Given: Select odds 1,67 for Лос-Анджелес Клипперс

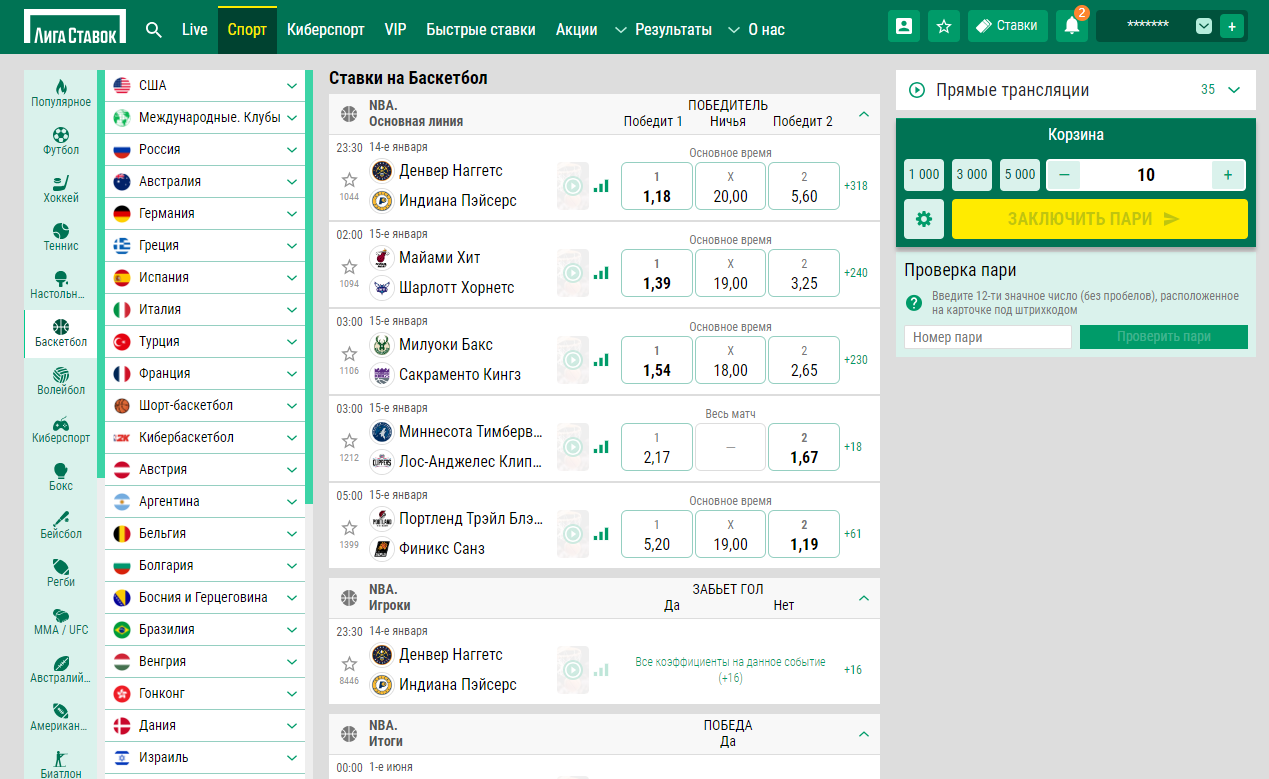Looking at the screenshot, I should tap(804, 447).
